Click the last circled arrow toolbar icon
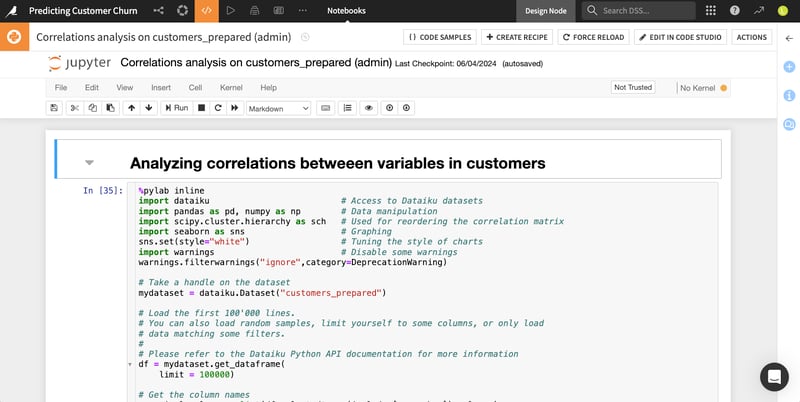 (x=406, y=108)
